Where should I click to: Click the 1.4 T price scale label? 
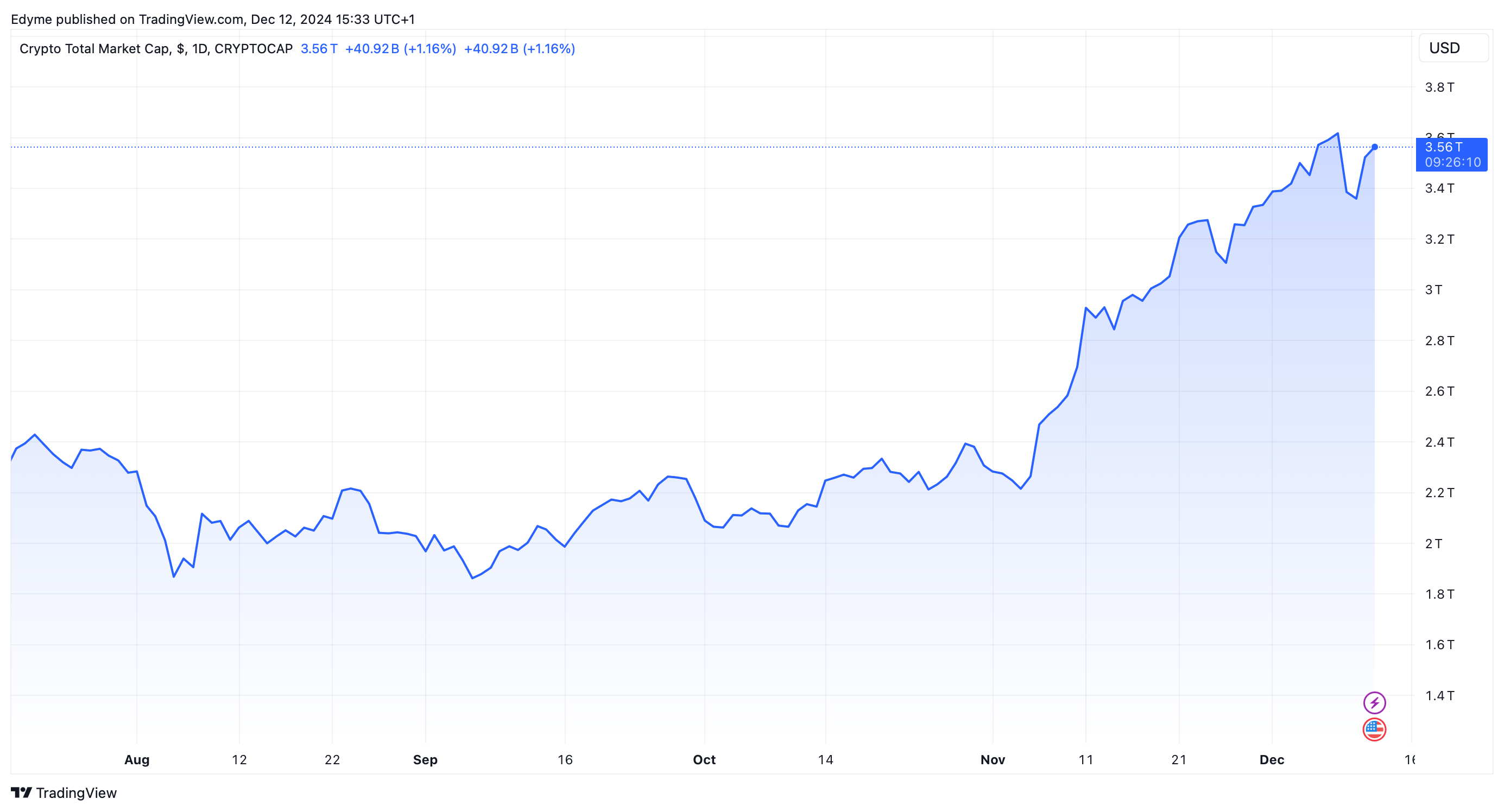(x=1439, y=695)
